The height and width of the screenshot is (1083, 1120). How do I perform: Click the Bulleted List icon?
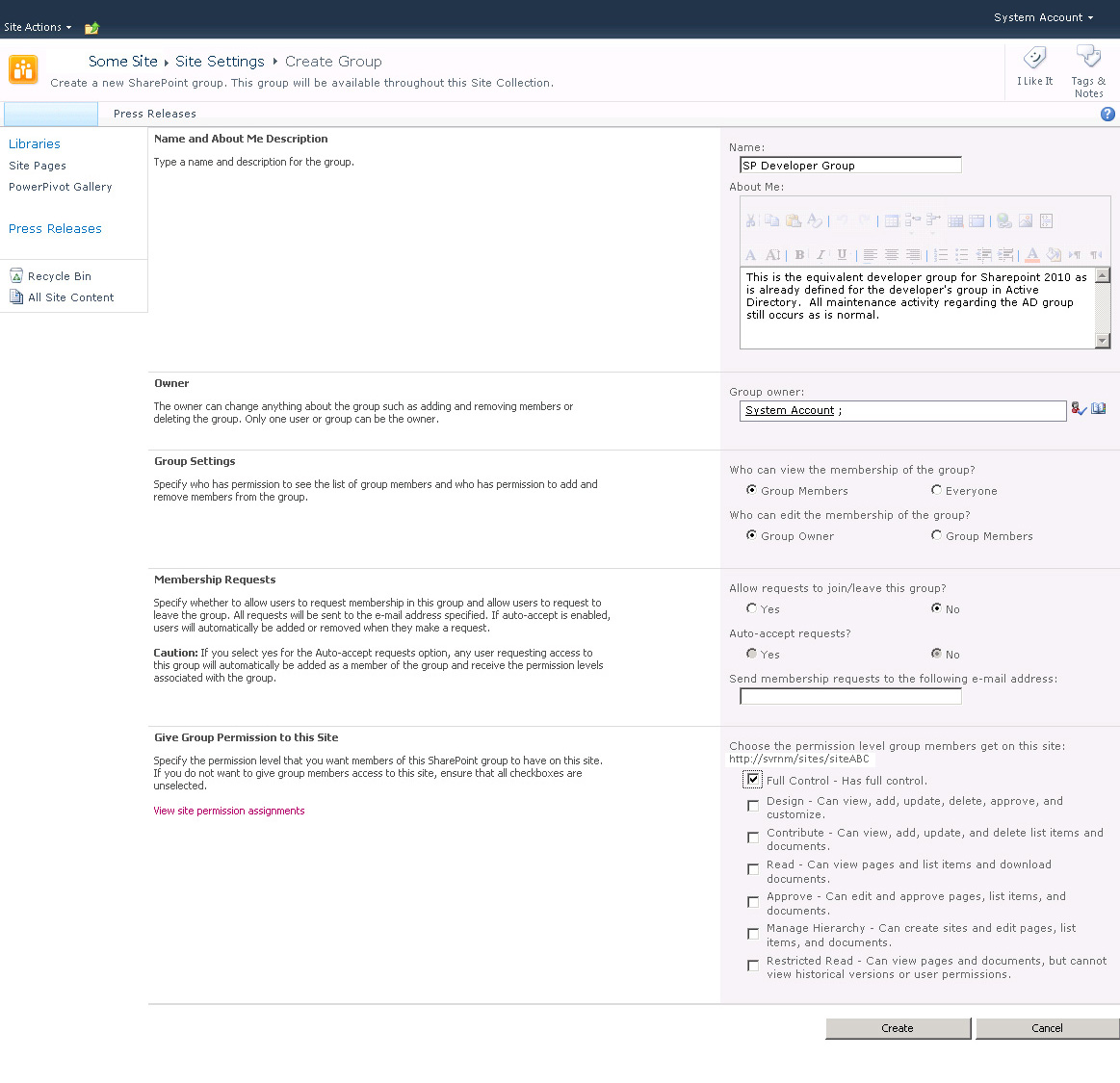[x=961, y=254]
